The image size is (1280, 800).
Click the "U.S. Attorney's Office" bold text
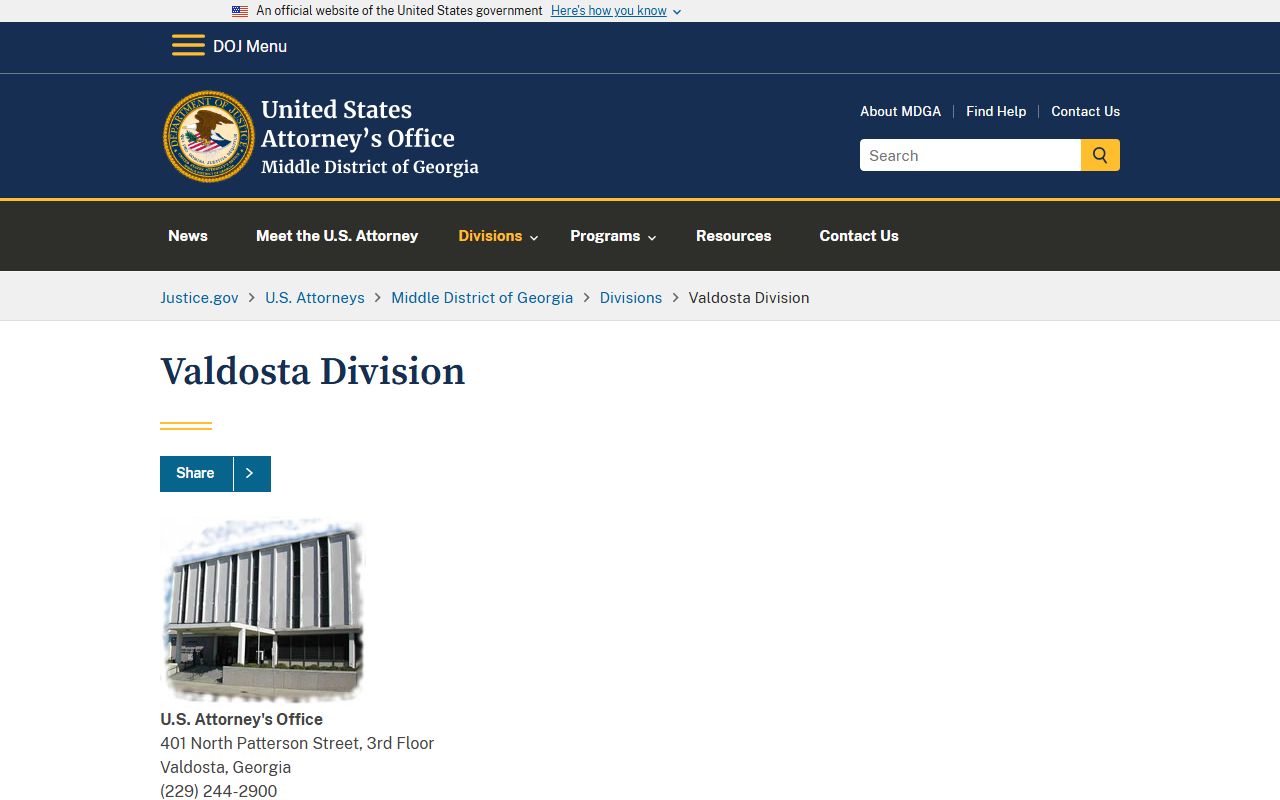pos(242,719)
